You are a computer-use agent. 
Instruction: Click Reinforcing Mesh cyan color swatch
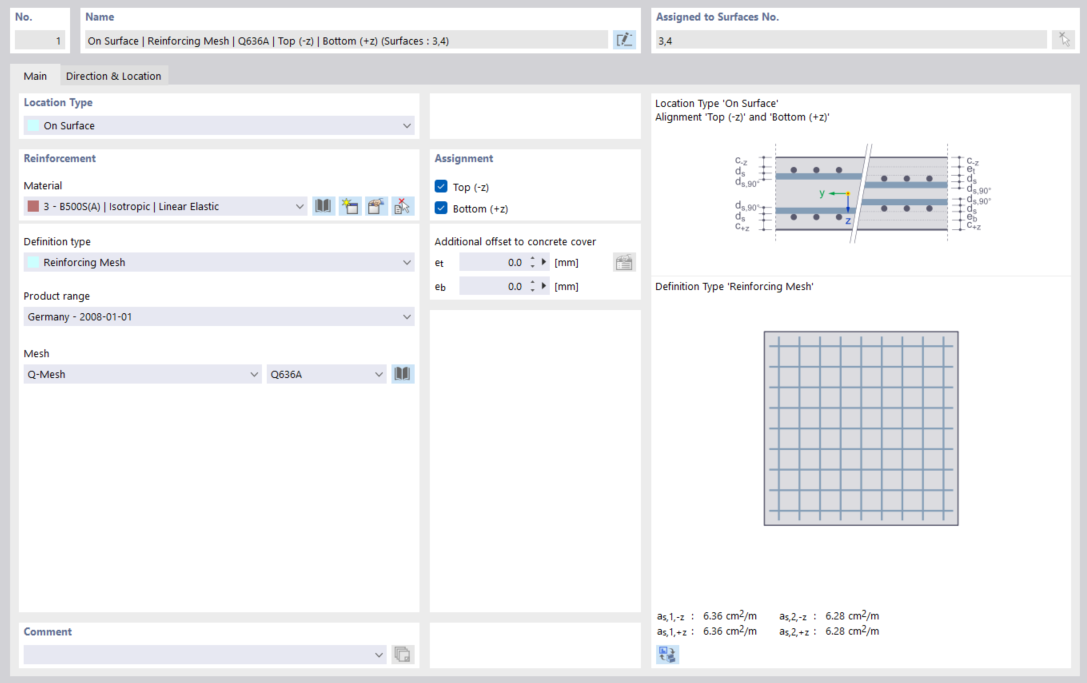[33, 262]
